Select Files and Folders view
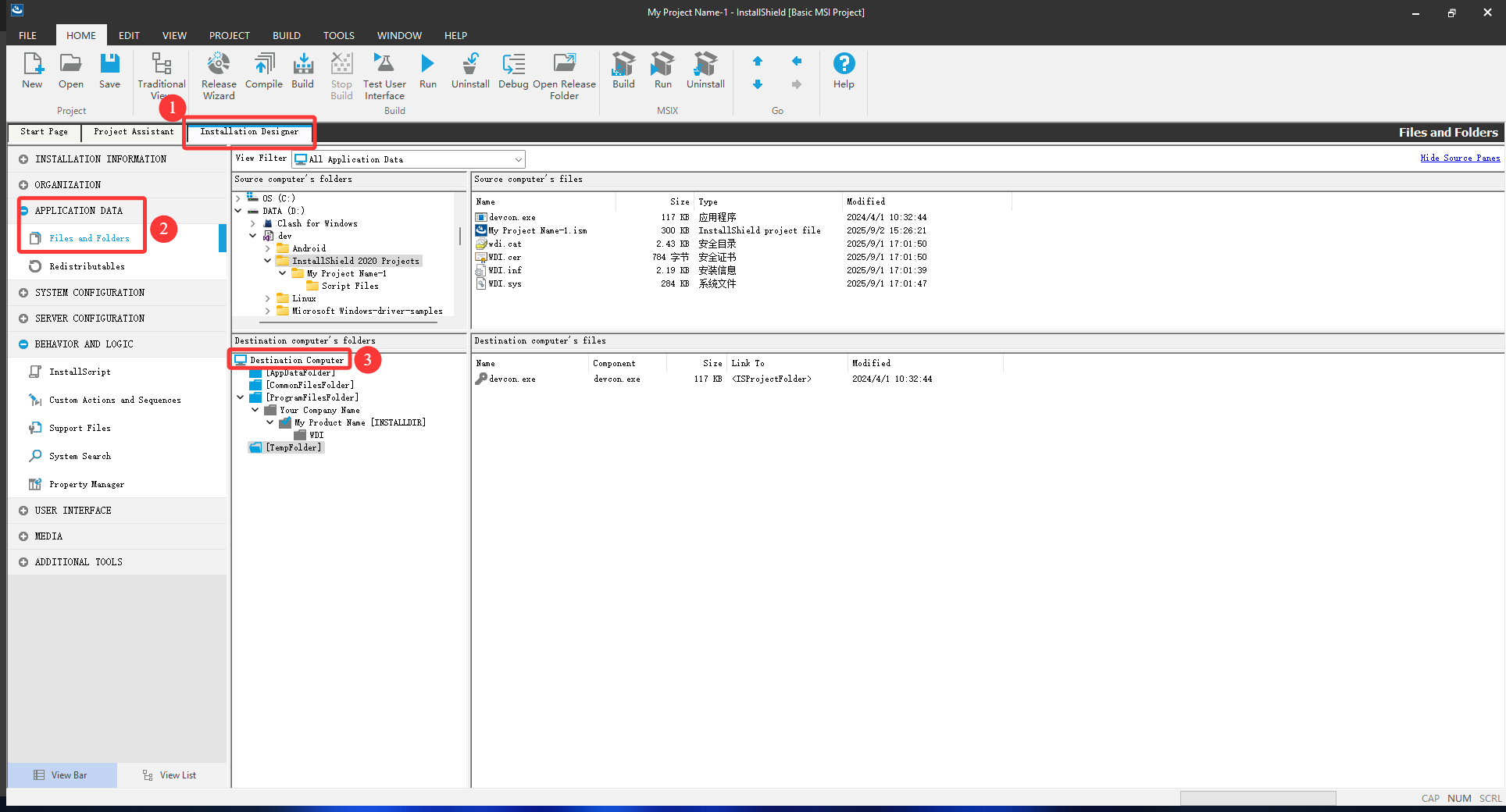 (x=89, y=238)
